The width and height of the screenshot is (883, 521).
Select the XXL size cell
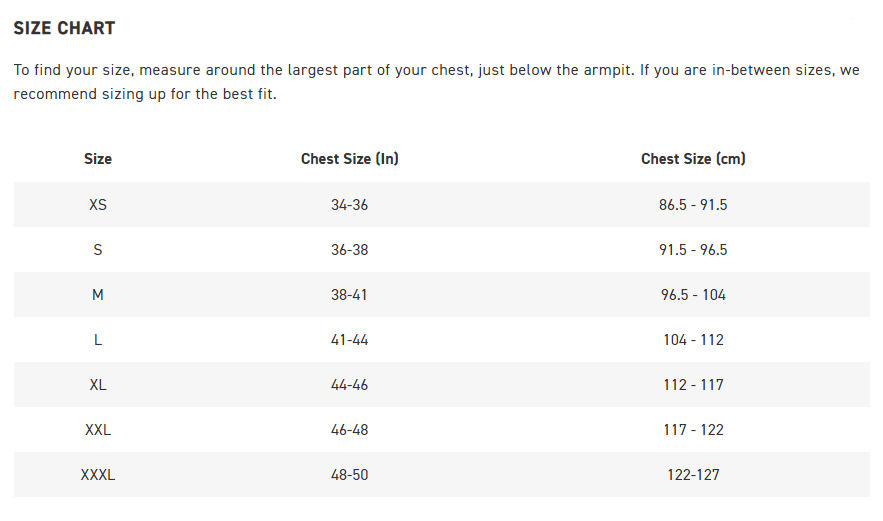[x=98, y=430]
